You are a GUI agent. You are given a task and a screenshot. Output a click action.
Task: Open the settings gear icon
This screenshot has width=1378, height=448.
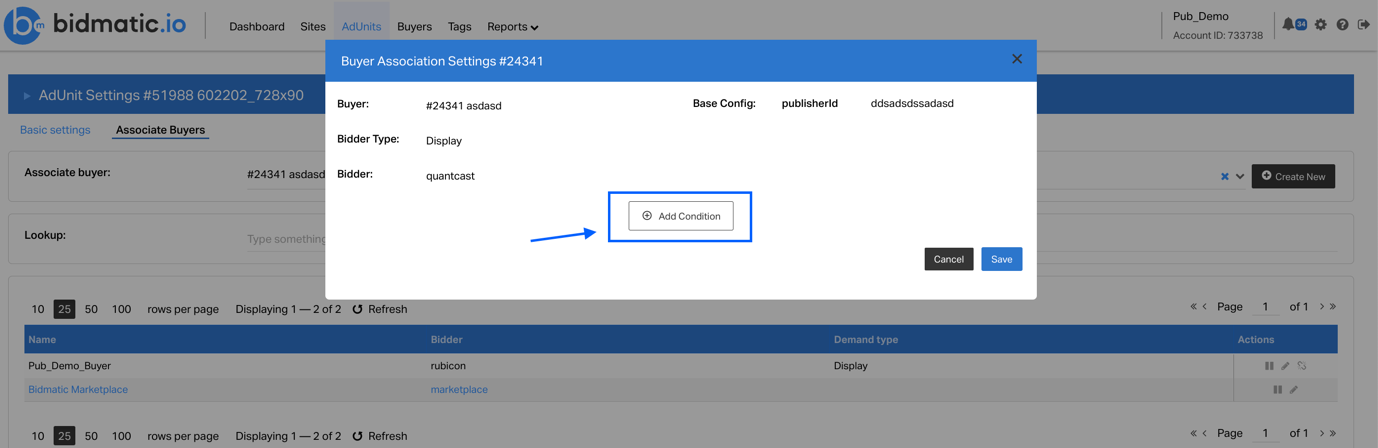click(1321, 24)
